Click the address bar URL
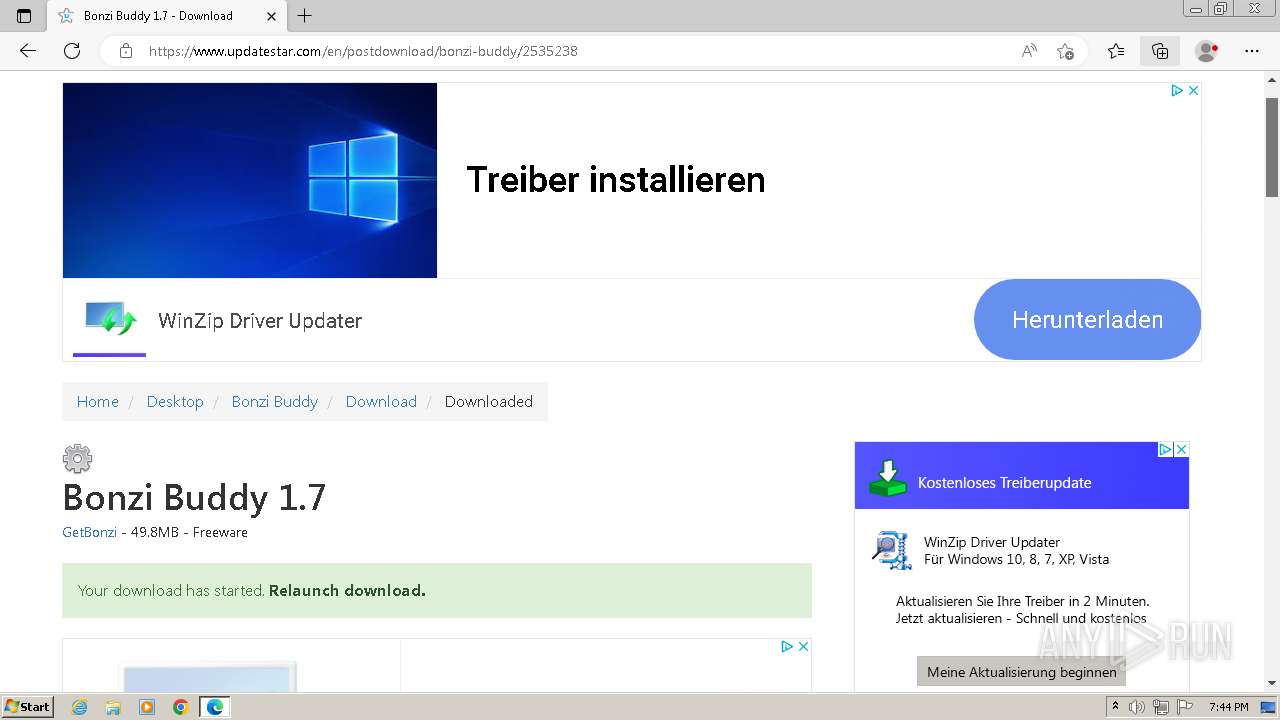This screenshot has width=1280, height=720. (x=363, y=51)
